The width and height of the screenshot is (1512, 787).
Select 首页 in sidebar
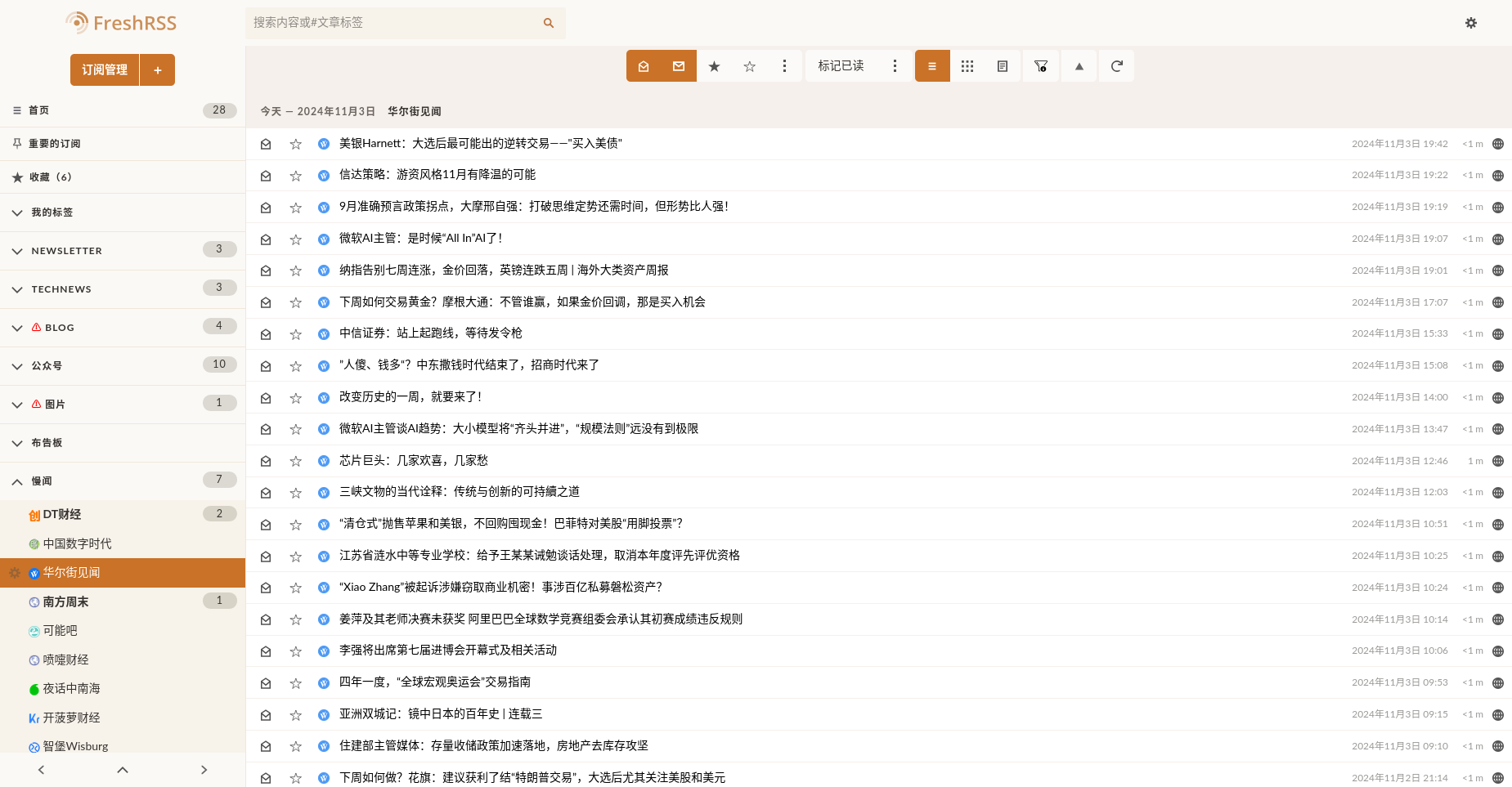click(38, 110)
